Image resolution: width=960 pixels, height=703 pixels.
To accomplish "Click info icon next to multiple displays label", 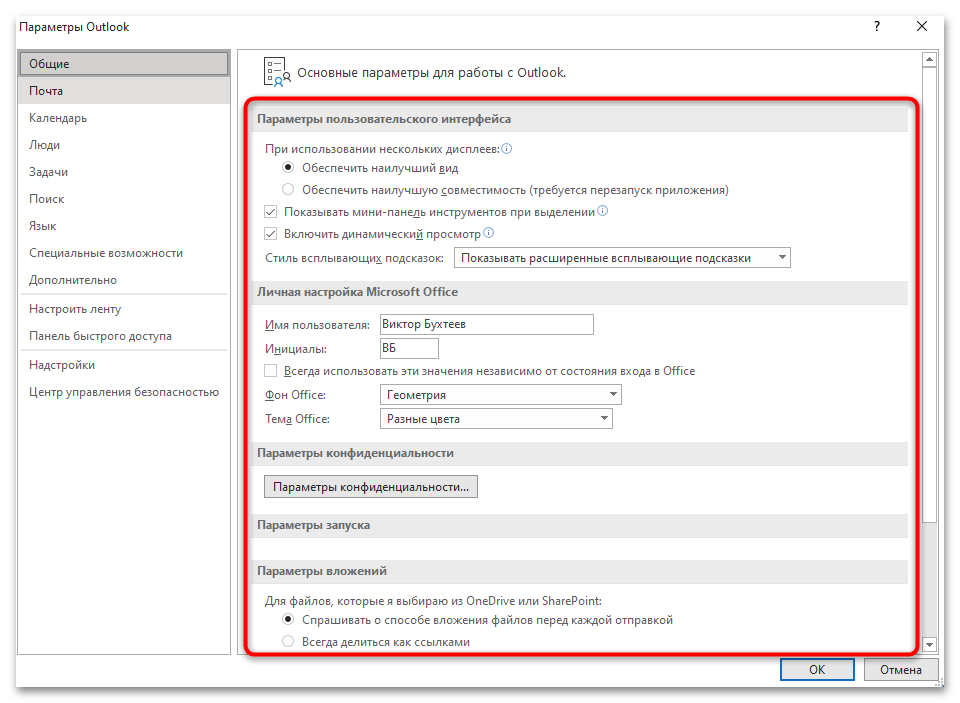I will [507, 149].
